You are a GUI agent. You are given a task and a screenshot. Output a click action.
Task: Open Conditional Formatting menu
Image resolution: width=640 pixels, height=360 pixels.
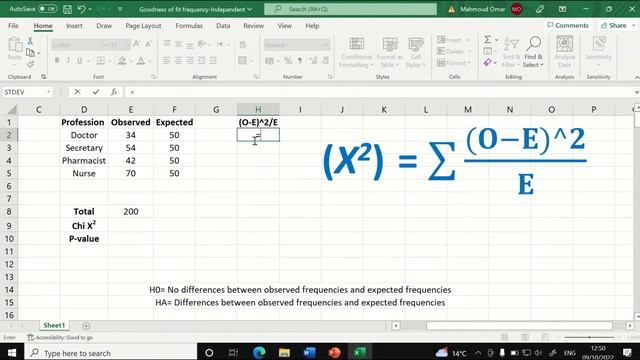point(356,53)
